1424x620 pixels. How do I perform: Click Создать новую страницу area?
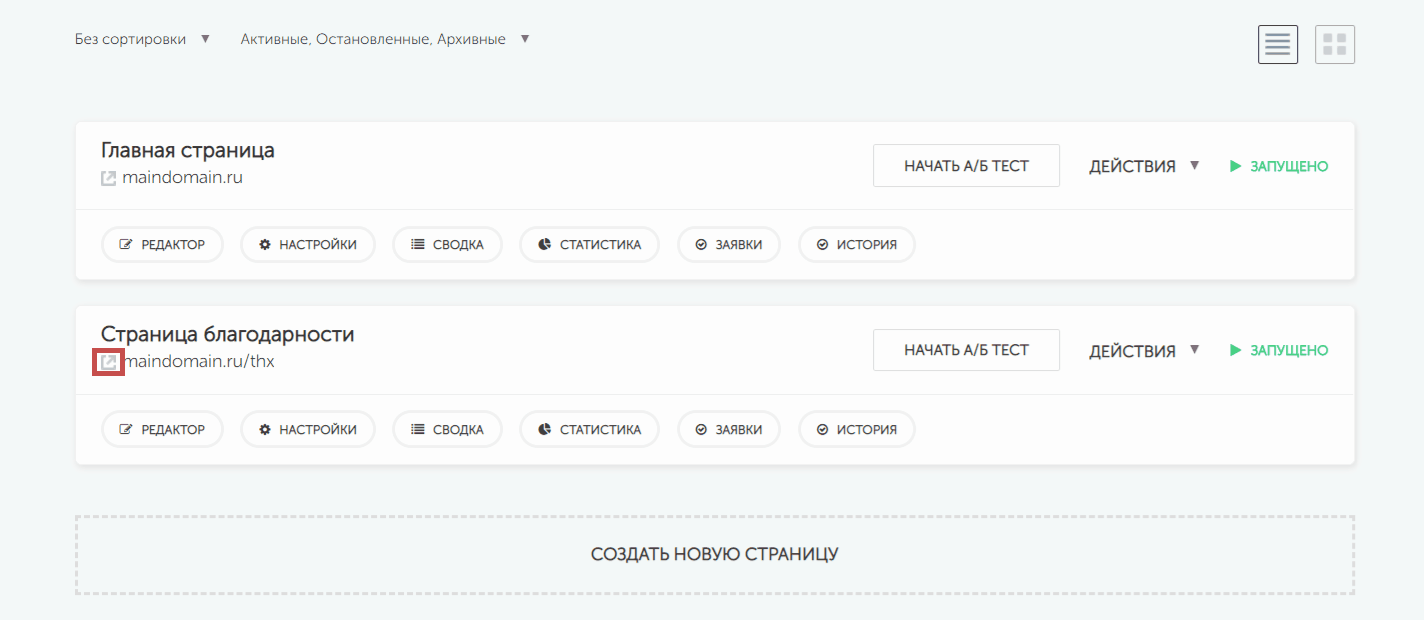tap(714, 555)
